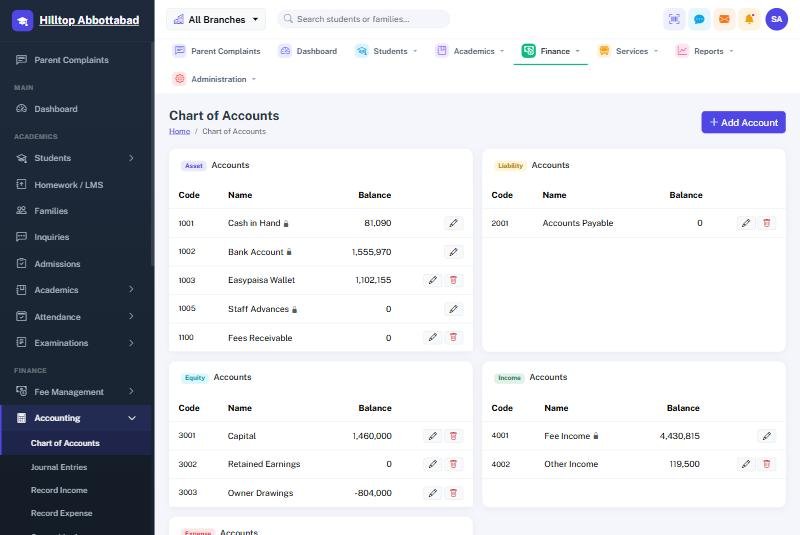Delete the Fees Receivable account

[453, 337]
